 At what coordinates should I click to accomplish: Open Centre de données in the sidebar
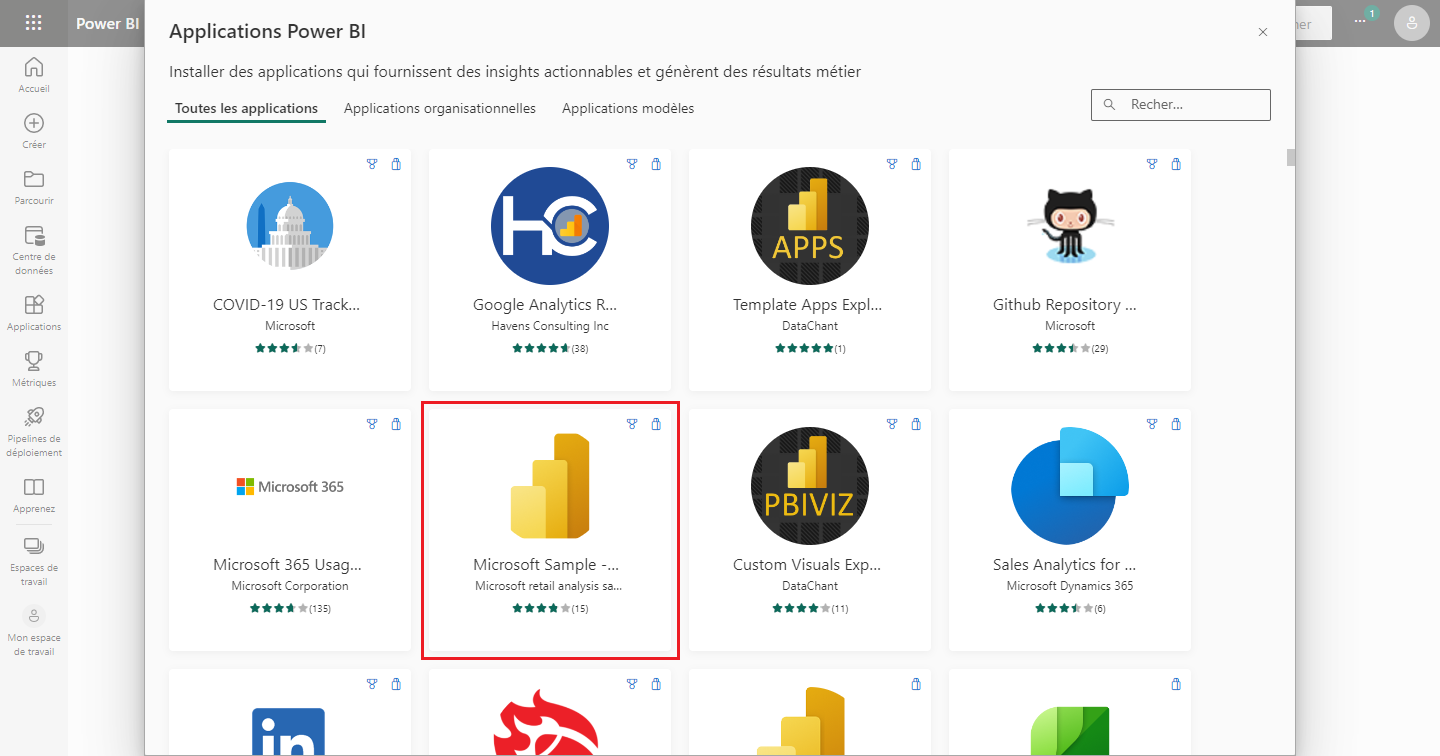pos(34,250)
